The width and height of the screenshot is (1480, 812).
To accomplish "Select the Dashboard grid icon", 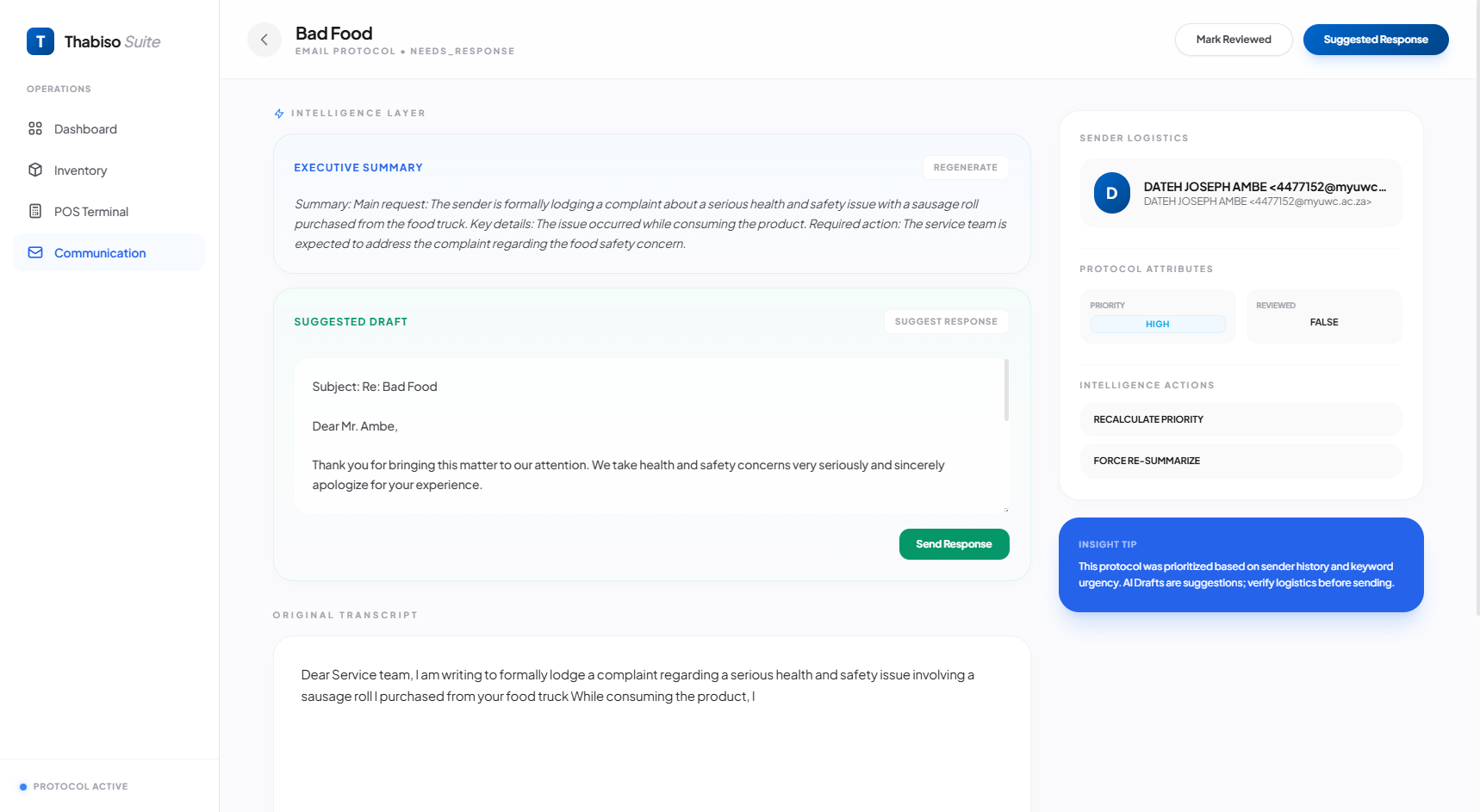I will tap(35, 128).
